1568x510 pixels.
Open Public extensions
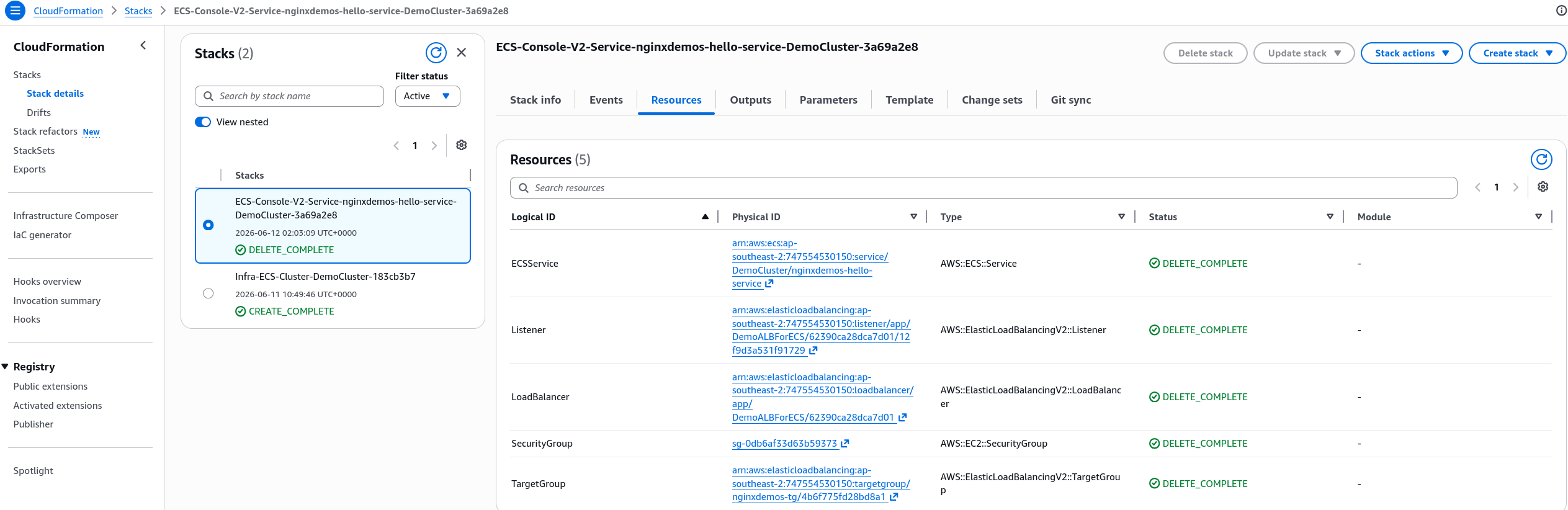pyautogui.click(x=50, y=387)
